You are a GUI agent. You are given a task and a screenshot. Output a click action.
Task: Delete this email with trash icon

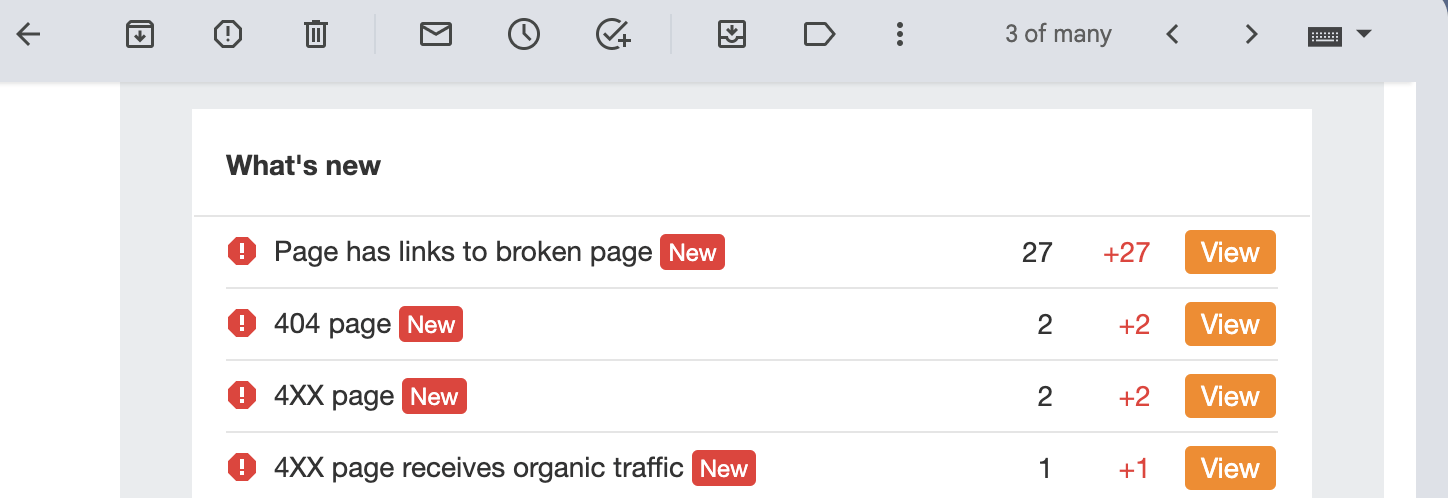[x=315, y=35]
